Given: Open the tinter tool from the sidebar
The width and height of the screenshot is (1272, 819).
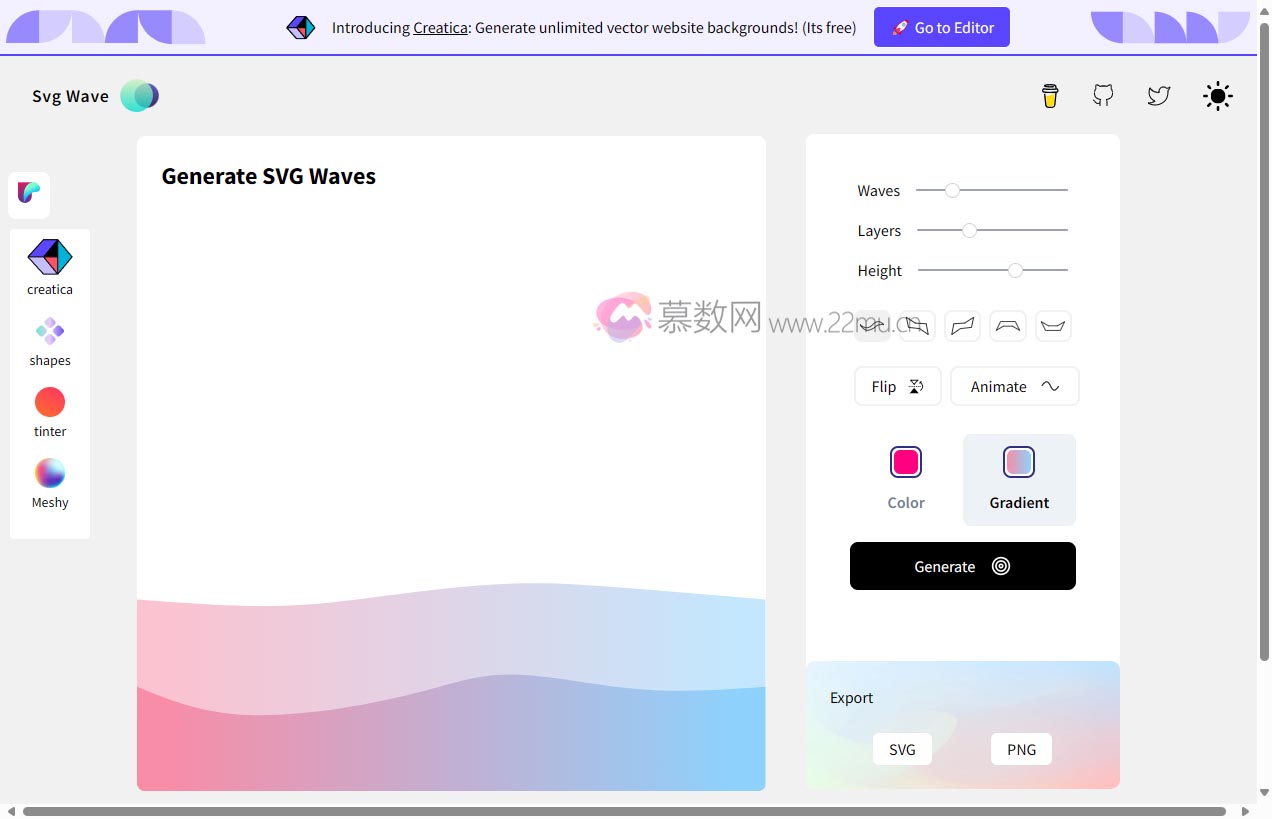Looking at the screenshot, I should coord(49,408).
